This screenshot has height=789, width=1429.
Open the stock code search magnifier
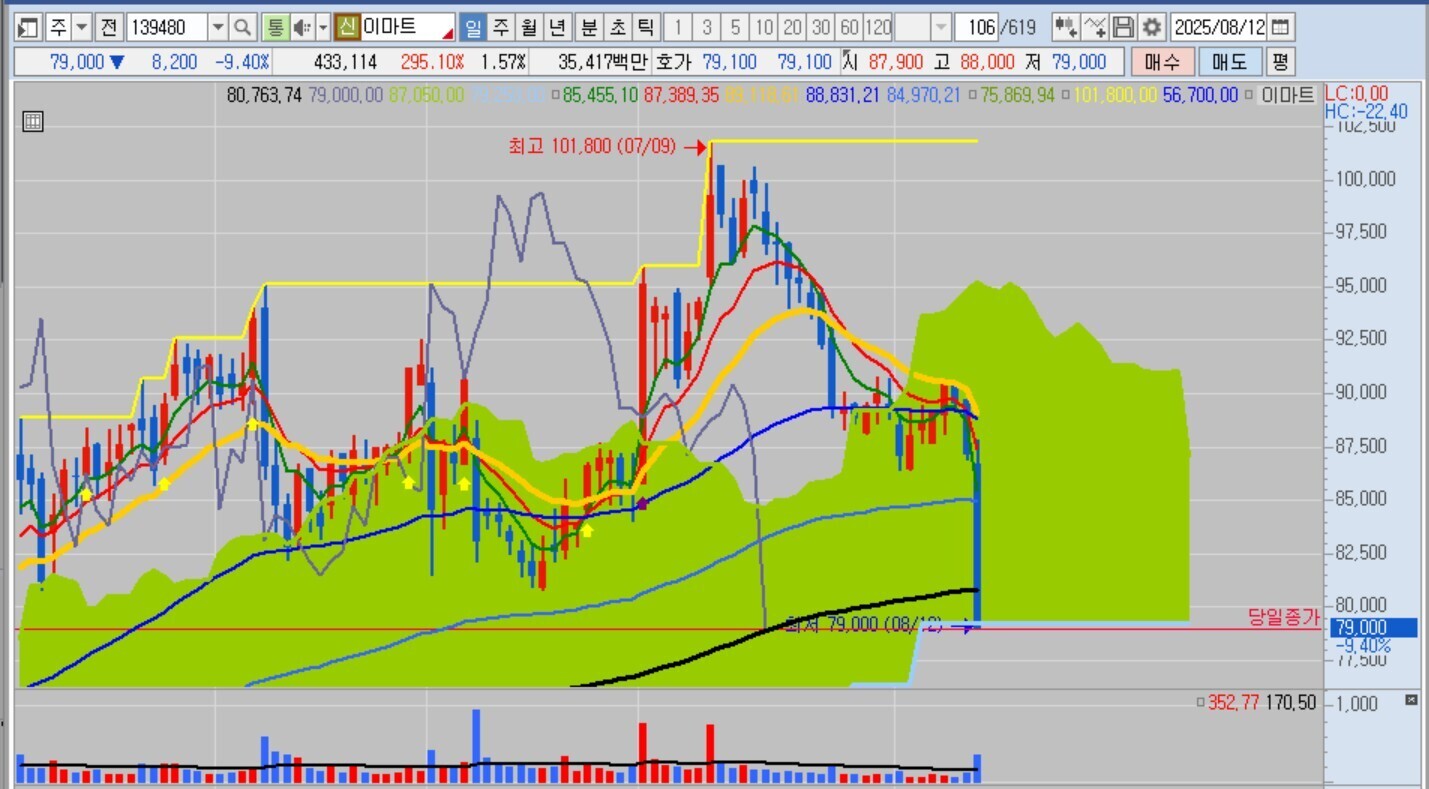tap(243, 27)
